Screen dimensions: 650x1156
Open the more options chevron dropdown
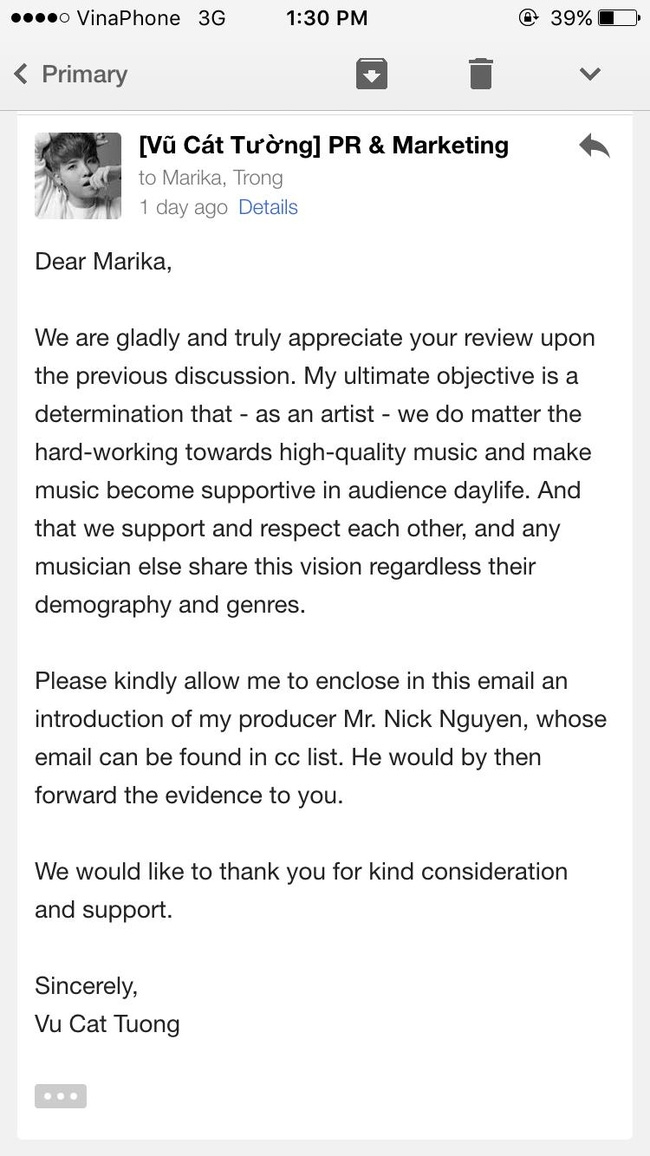tap(590, 74)
